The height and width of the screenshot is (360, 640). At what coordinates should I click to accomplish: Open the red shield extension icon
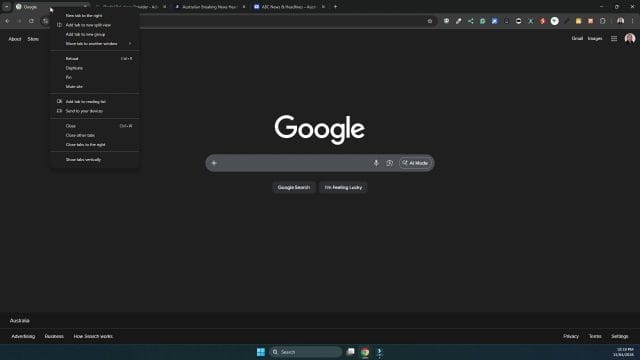tap(542, 21)
